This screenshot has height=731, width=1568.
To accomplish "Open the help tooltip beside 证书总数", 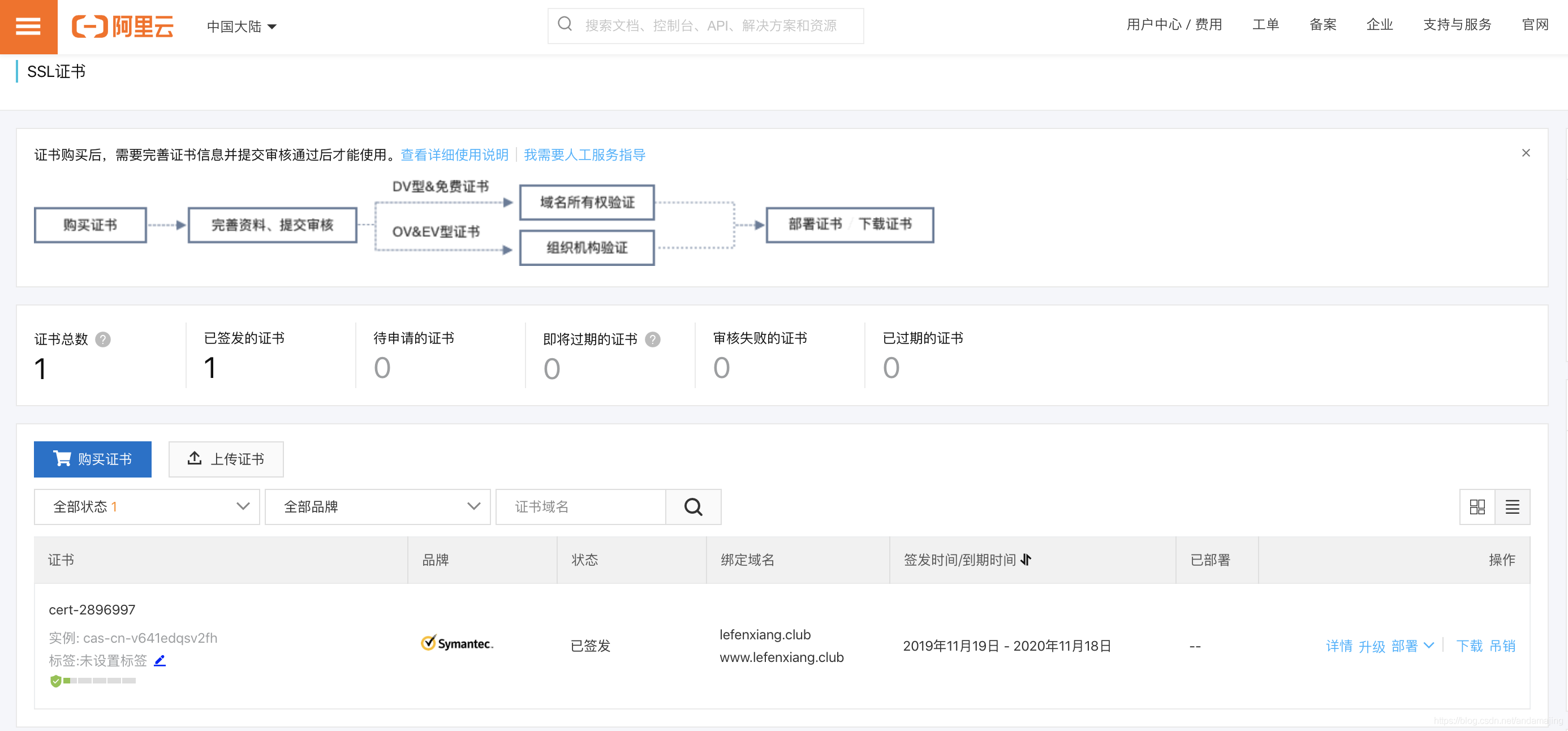I will tap(104, 339).
